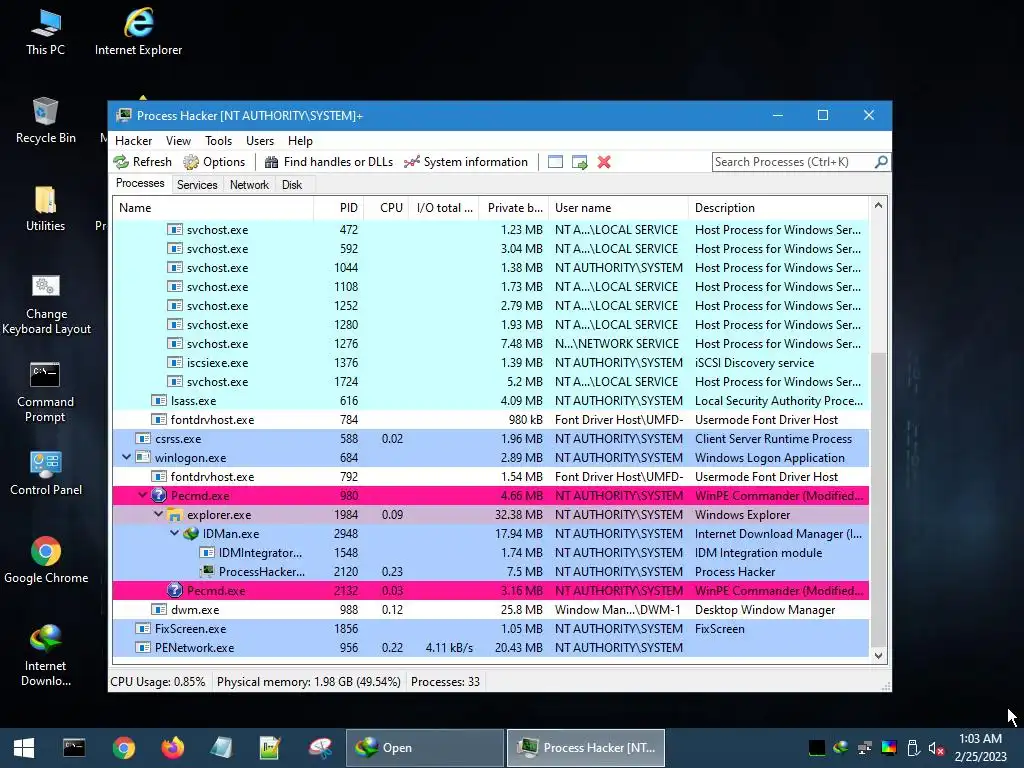
Task: Select the csrss.exe row
Action: coord(491,438)
